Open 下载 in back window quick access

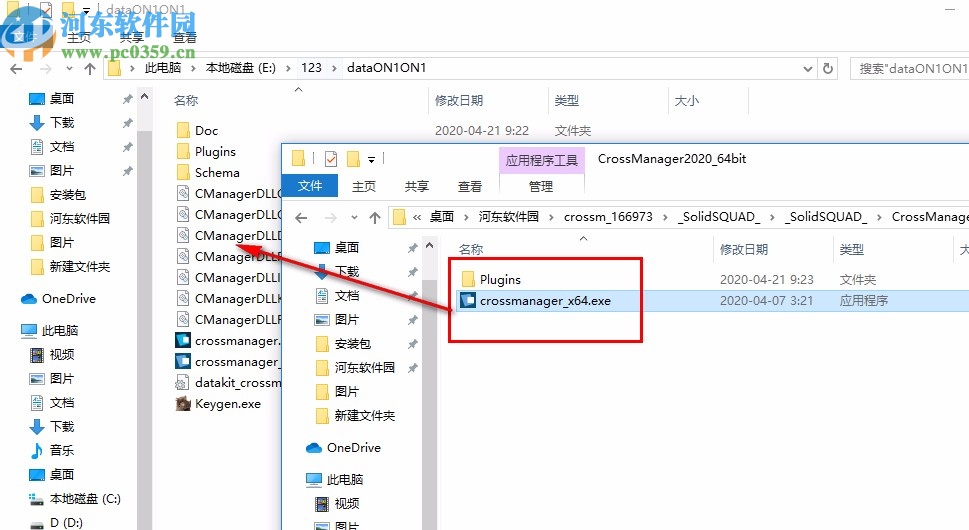52,122
